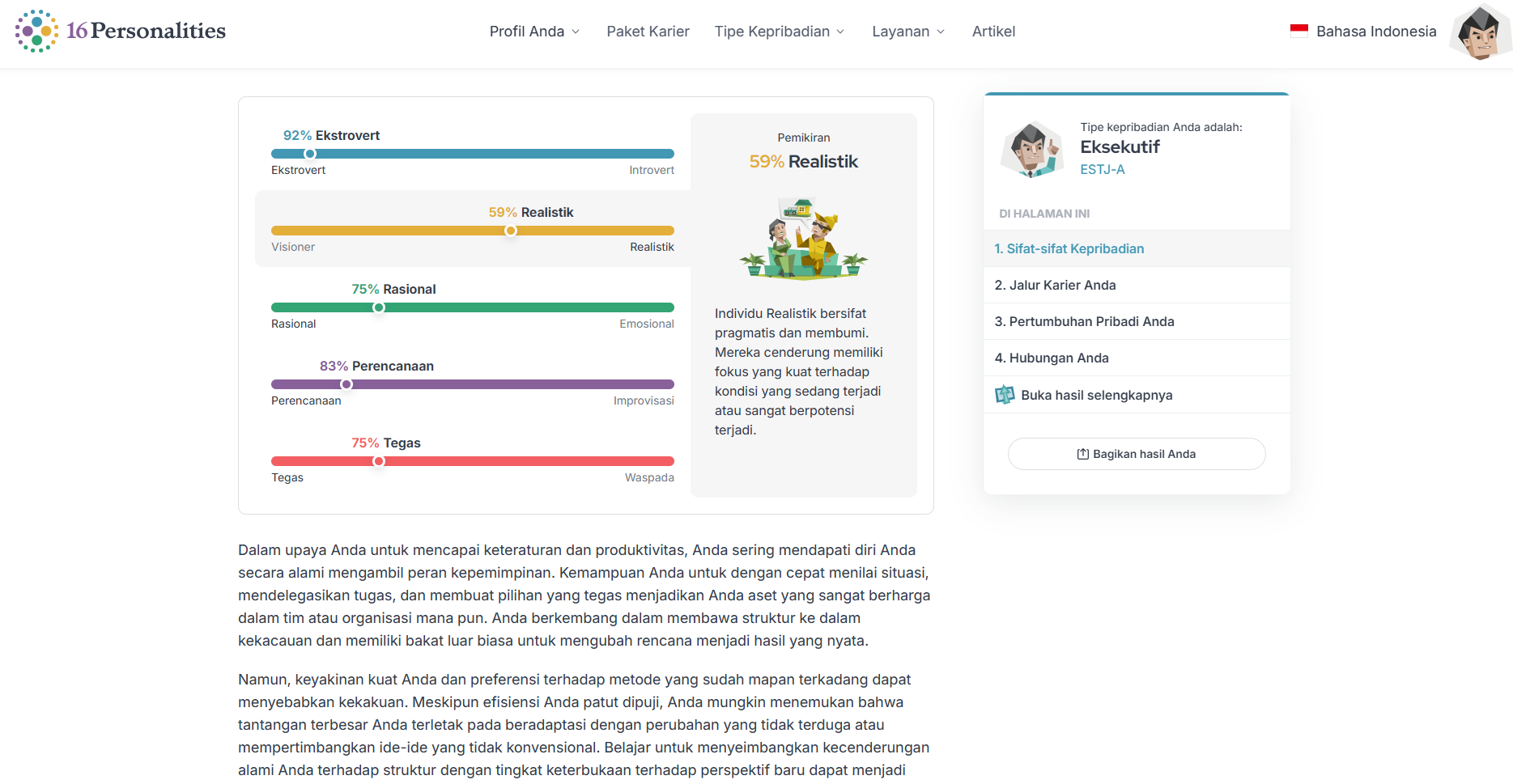Select the Ekstrovert trait slider
Screen dimensions: 1513x784
(x=310, y=154)
